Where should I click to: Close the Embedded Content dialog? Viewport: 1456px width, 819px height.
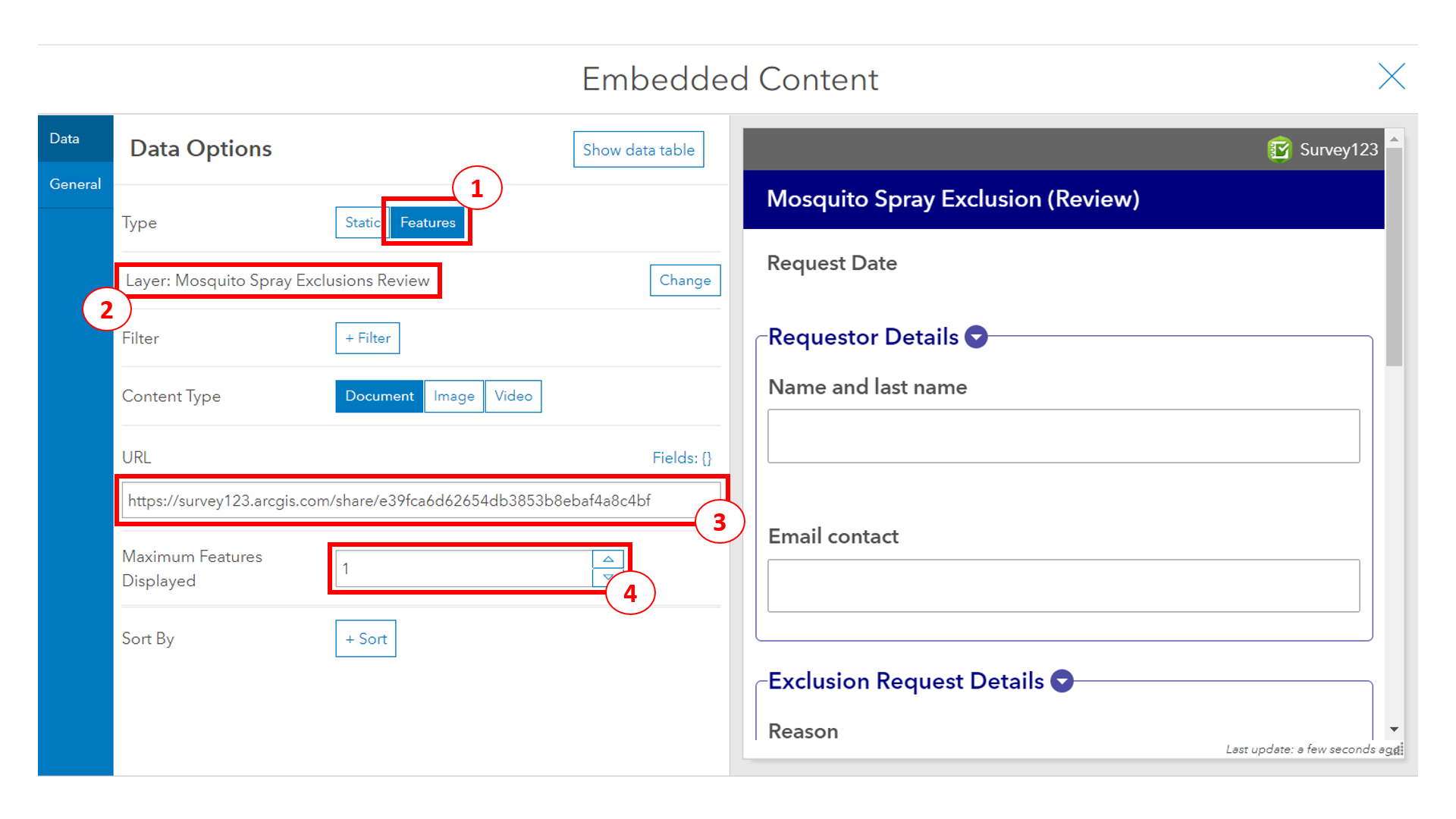(1392, 76)
